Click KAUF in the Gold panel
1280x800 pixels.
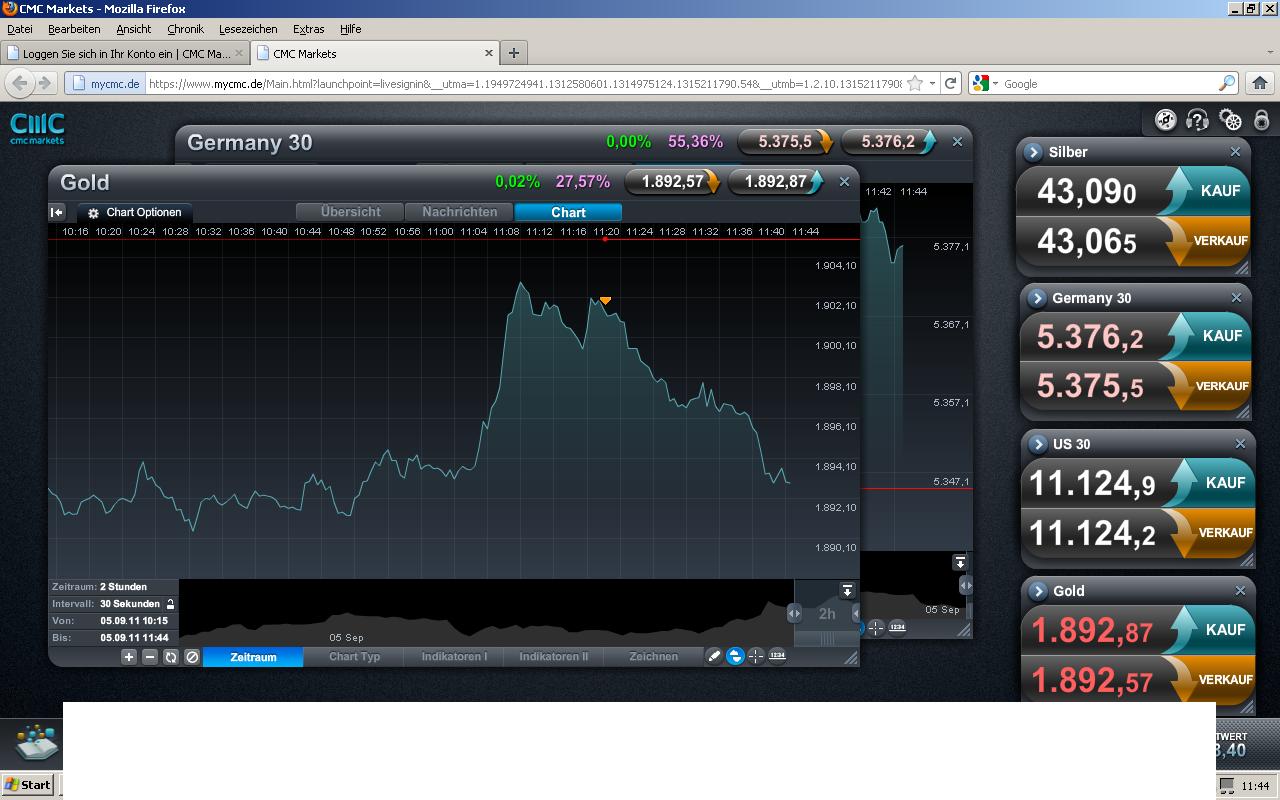(1212, 629)
